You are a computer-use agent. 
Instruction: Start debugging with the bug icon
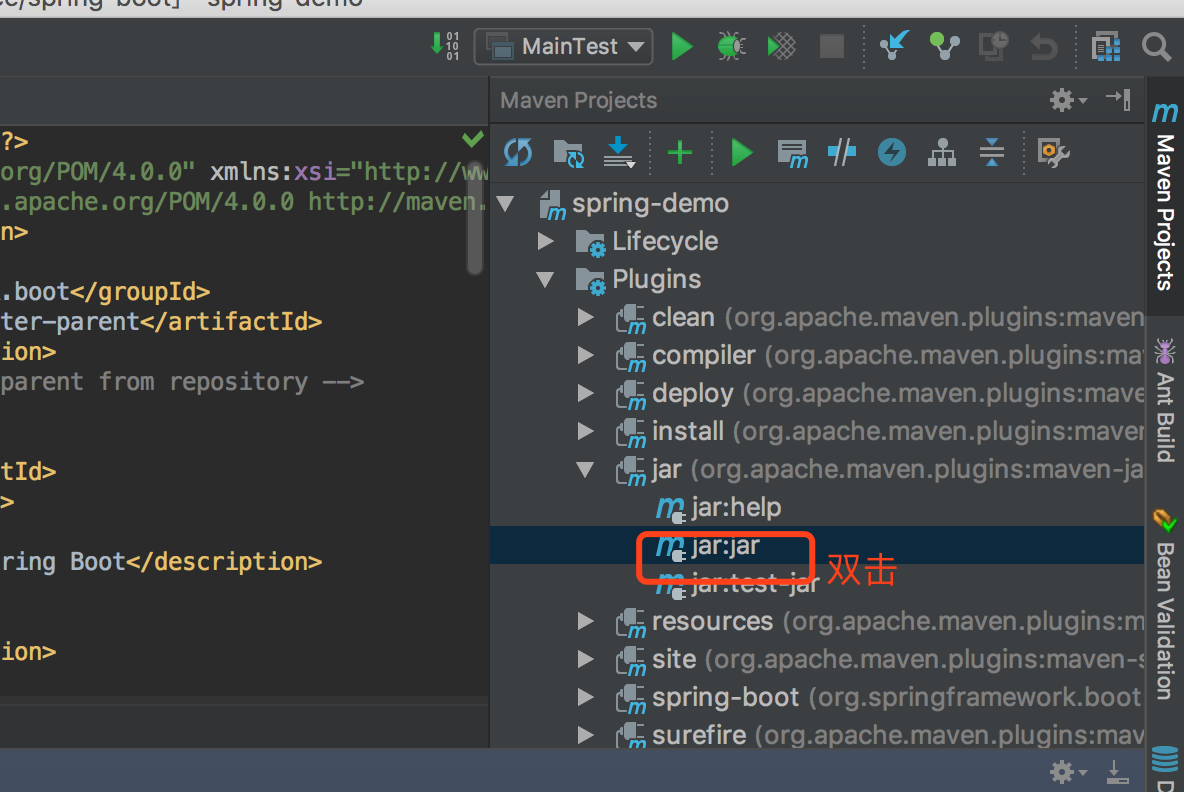point(731,47)
